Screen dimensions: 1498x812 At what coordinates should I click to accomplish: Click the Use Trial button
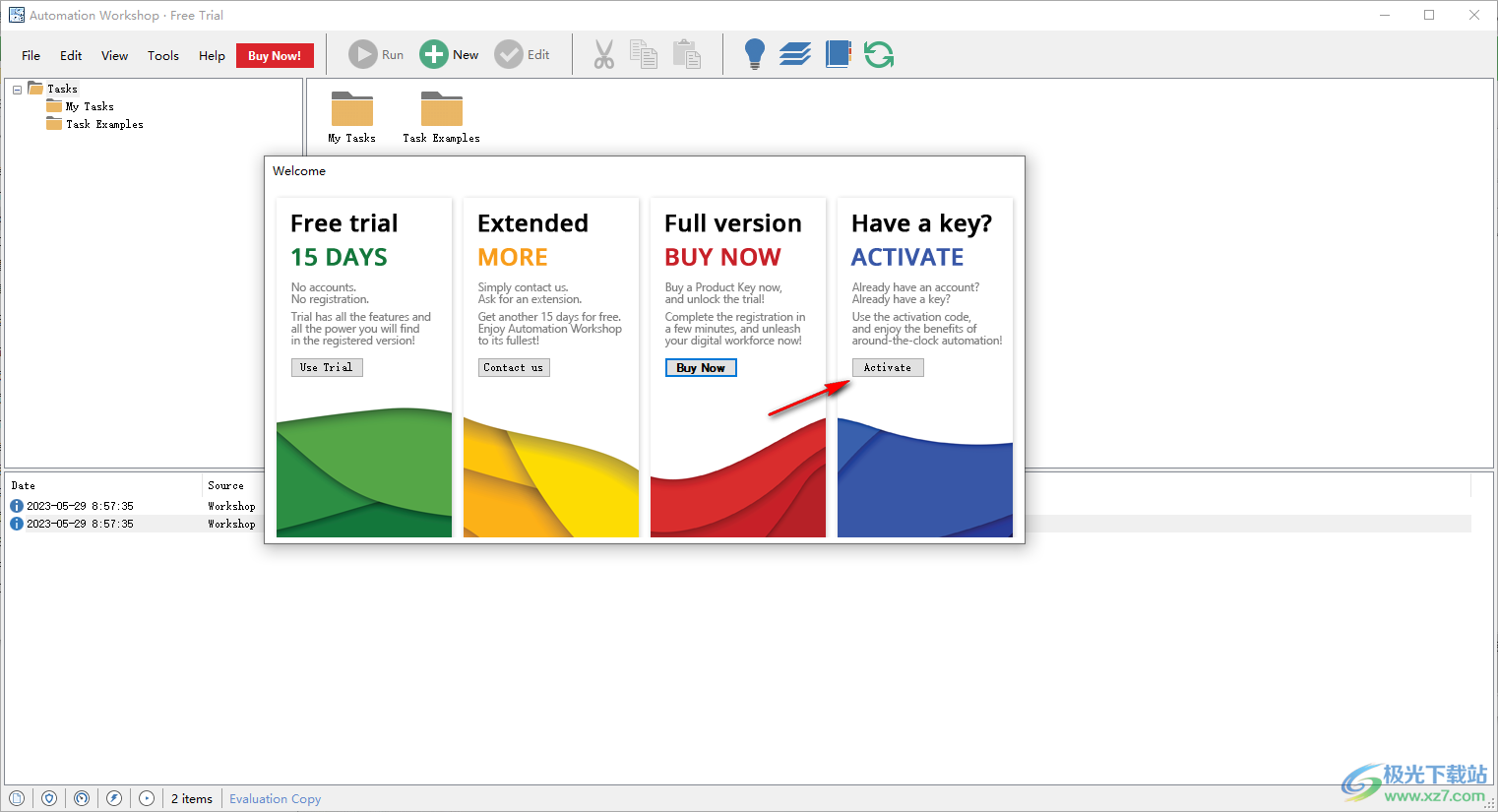click(327, 367)
